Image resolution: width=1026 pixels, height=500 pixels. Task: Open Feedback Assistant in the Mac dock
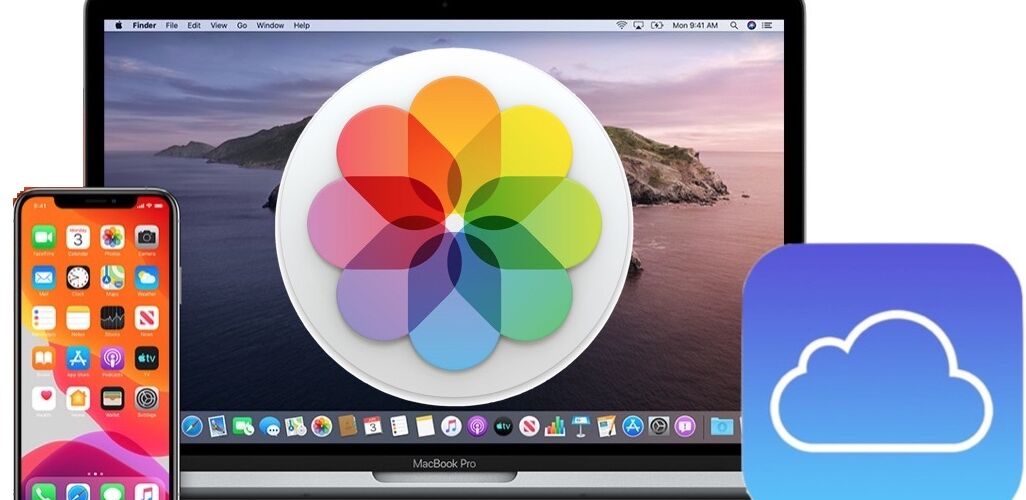684,426
